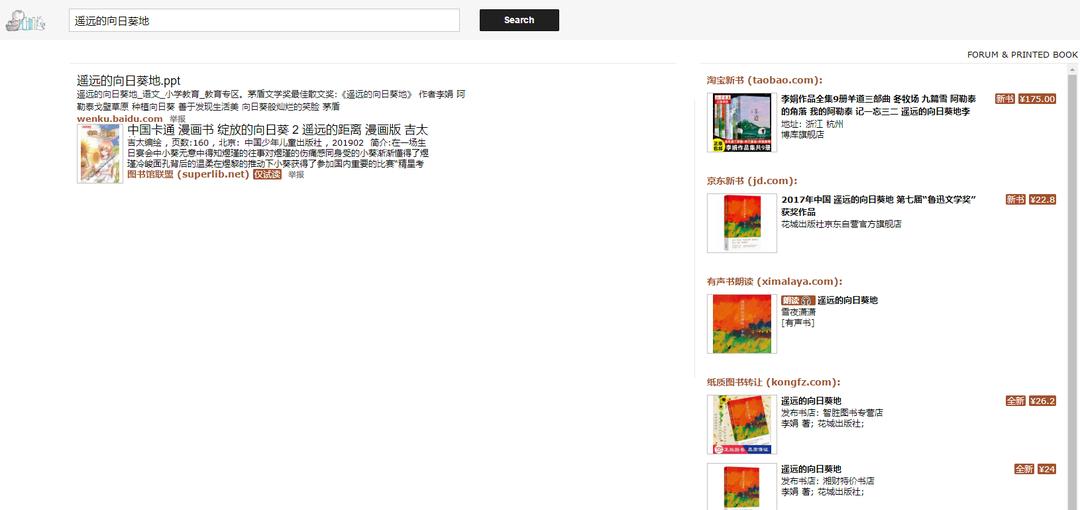This screenshot has height=510, width=1080.
Task: Visit wenku.baidu.com source link
Action: [x=120, y=119]
